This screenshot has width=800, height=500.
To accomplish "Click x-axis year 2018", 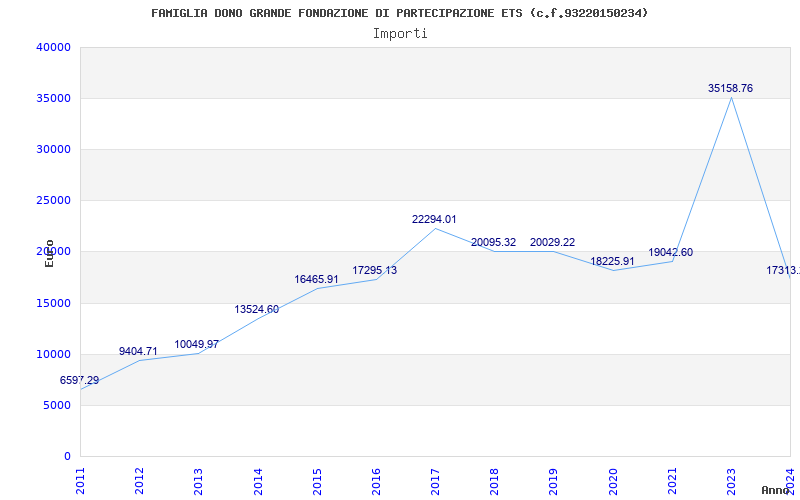I will click(495, 481).
